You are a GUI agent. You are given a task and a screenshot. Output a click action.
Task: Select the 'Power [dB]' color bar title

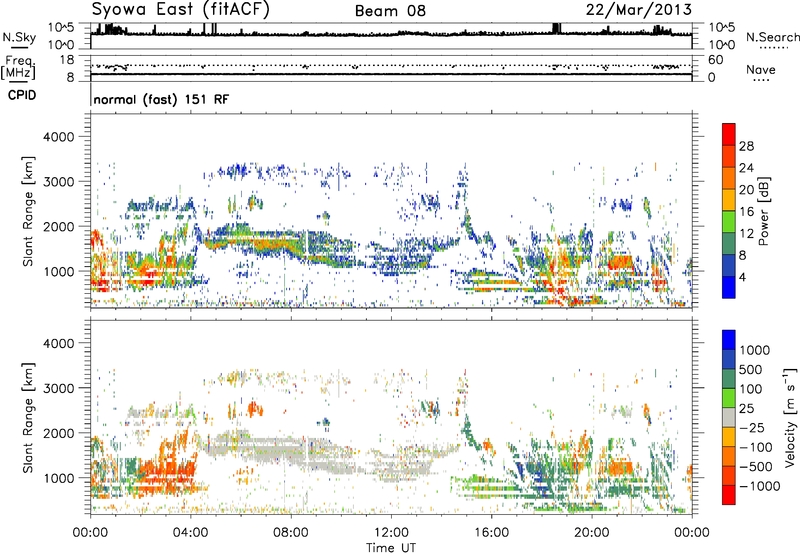coord(764,211)
